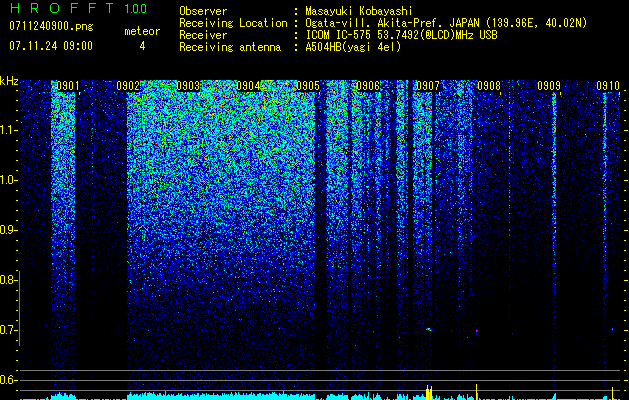Click the Receiving Location label
The width and height of the screenshot is (629, 400).
pos(233,23)
